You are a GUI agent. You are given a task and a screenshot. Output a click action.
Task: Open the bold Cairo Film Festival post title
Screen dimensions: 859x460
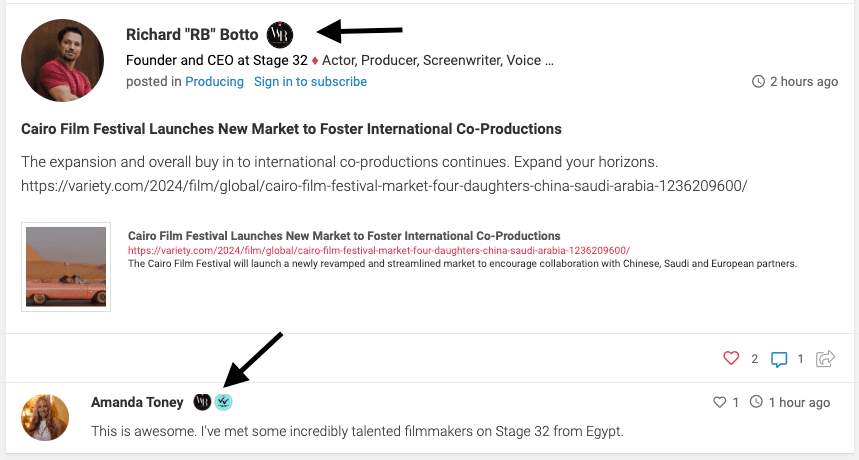point(291,129)
